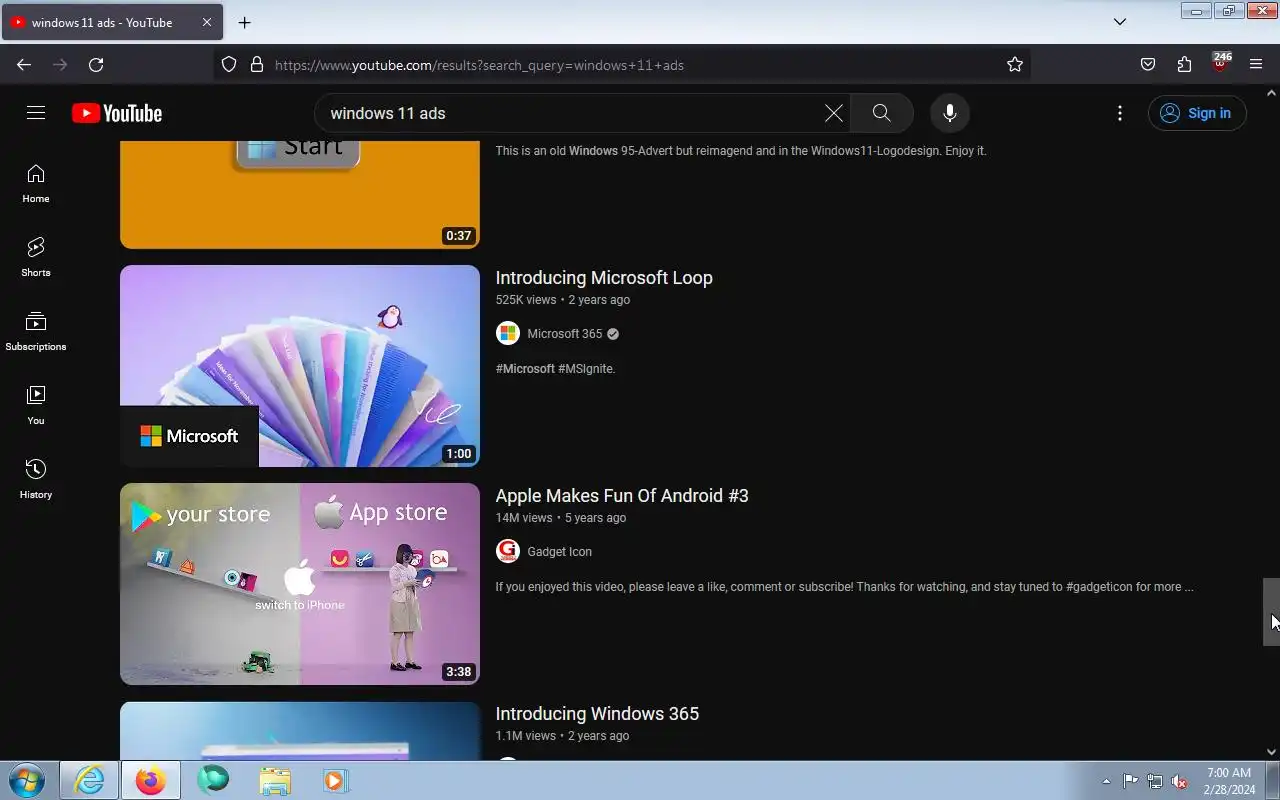The width and height of the screenshot is (1280, 800).
Task: Open the Firefox application menu
Action: click(x=1256, y=65)
